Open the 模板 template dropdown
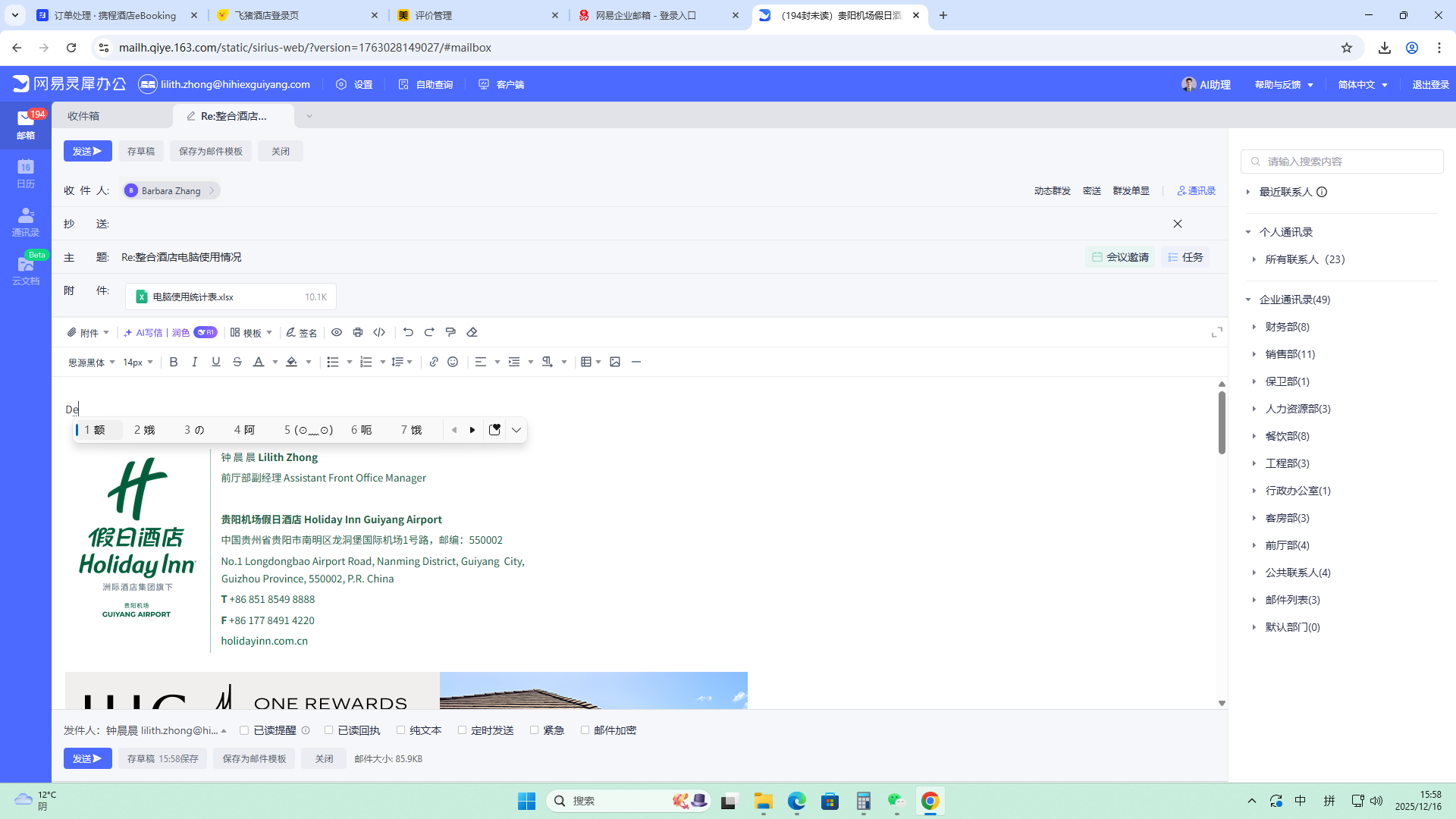 coord(251,333)
